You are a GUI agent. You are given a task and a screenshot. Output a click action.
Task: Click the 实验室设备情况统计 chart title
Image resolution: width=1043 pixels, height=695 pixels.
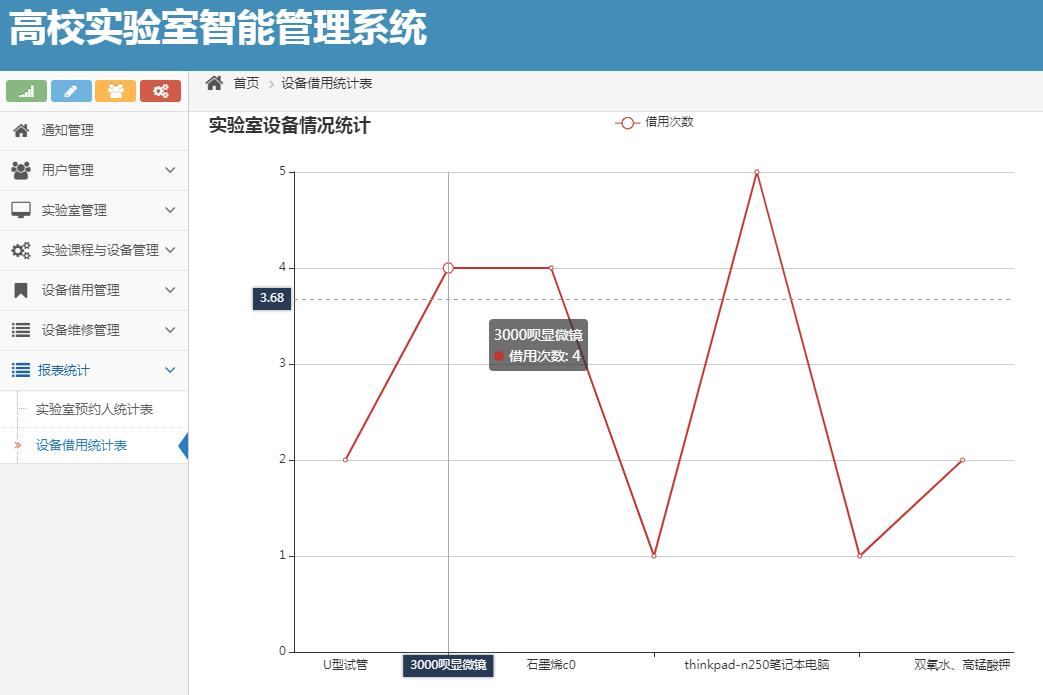[289, 125]
